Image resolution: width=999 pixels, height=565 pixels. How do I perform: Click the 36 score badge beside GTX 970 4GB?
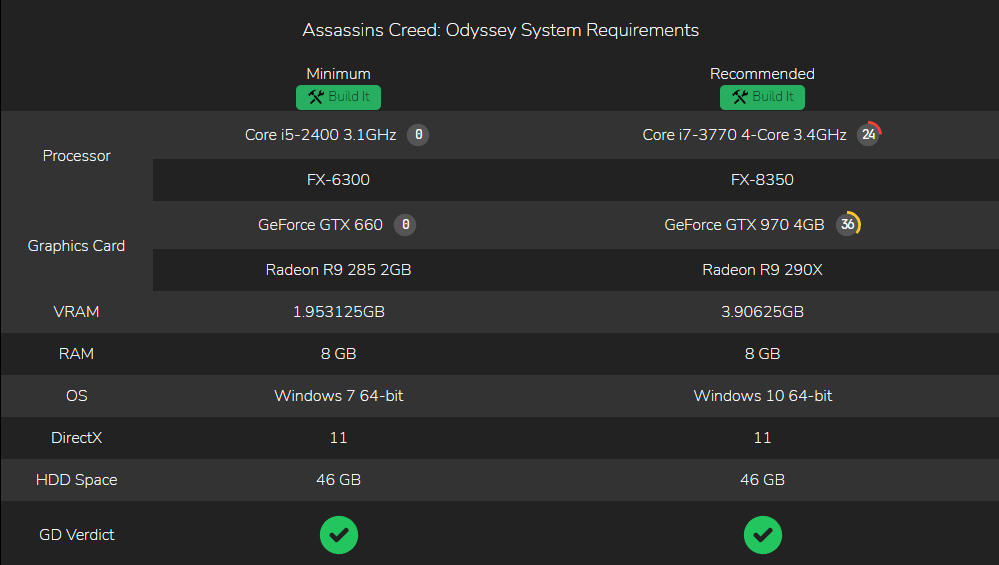[848, 224]
